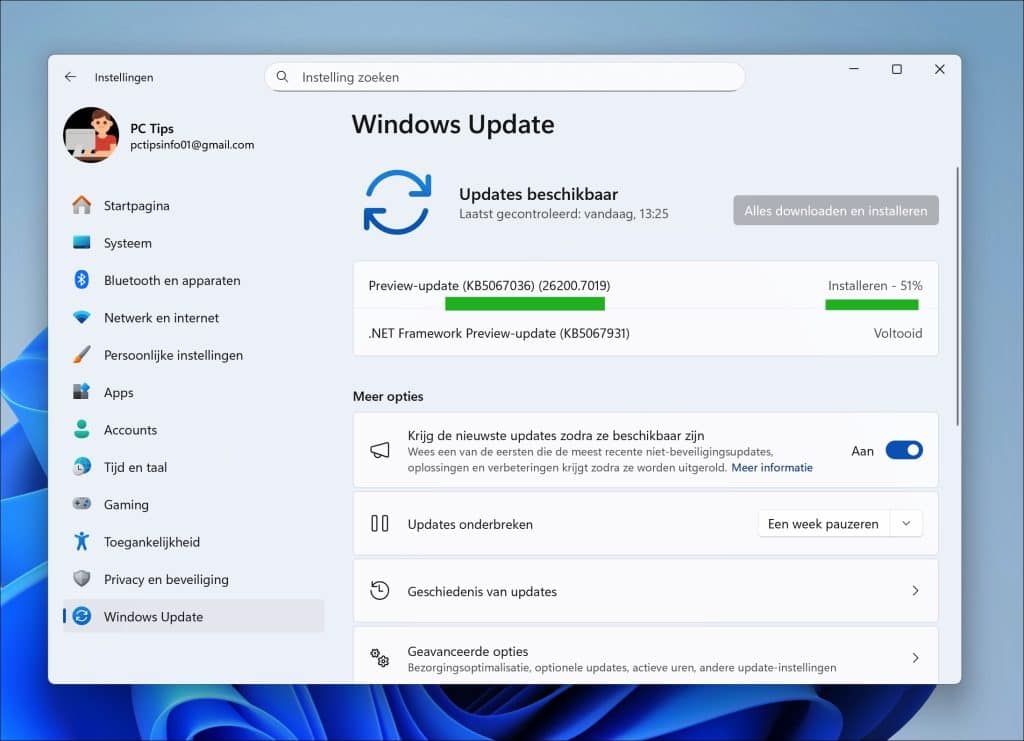The height and width of the screenshot is (741, 1024).
Task: Click the Netwerk en internet wifi icon
Action: click(x=82, y=318)
